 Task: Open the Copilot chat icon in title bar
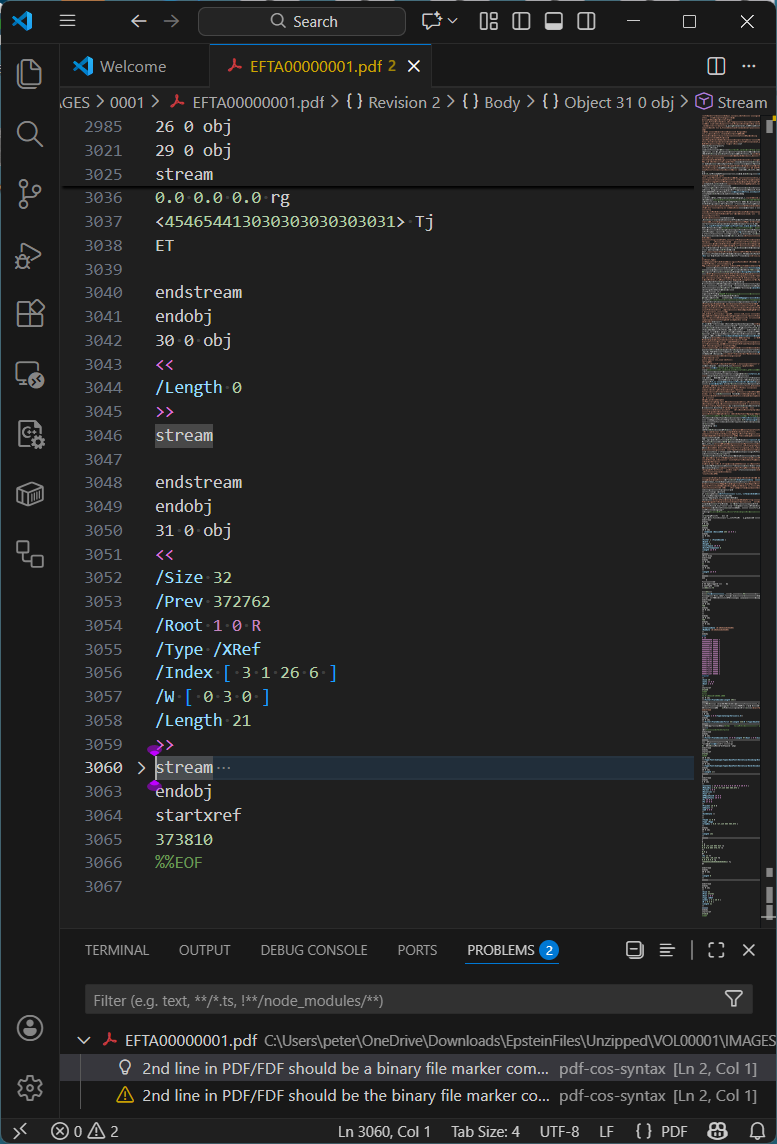[x=432, y=21]
